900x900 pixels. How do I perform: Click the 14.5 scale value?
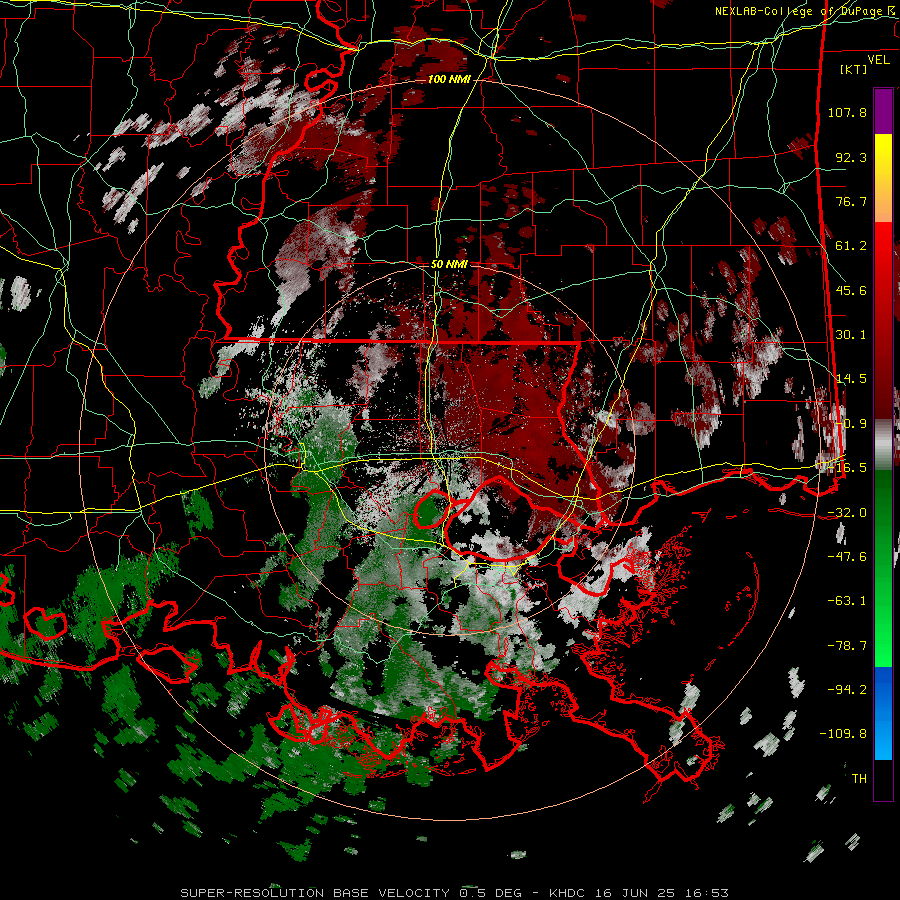(851, 379)
